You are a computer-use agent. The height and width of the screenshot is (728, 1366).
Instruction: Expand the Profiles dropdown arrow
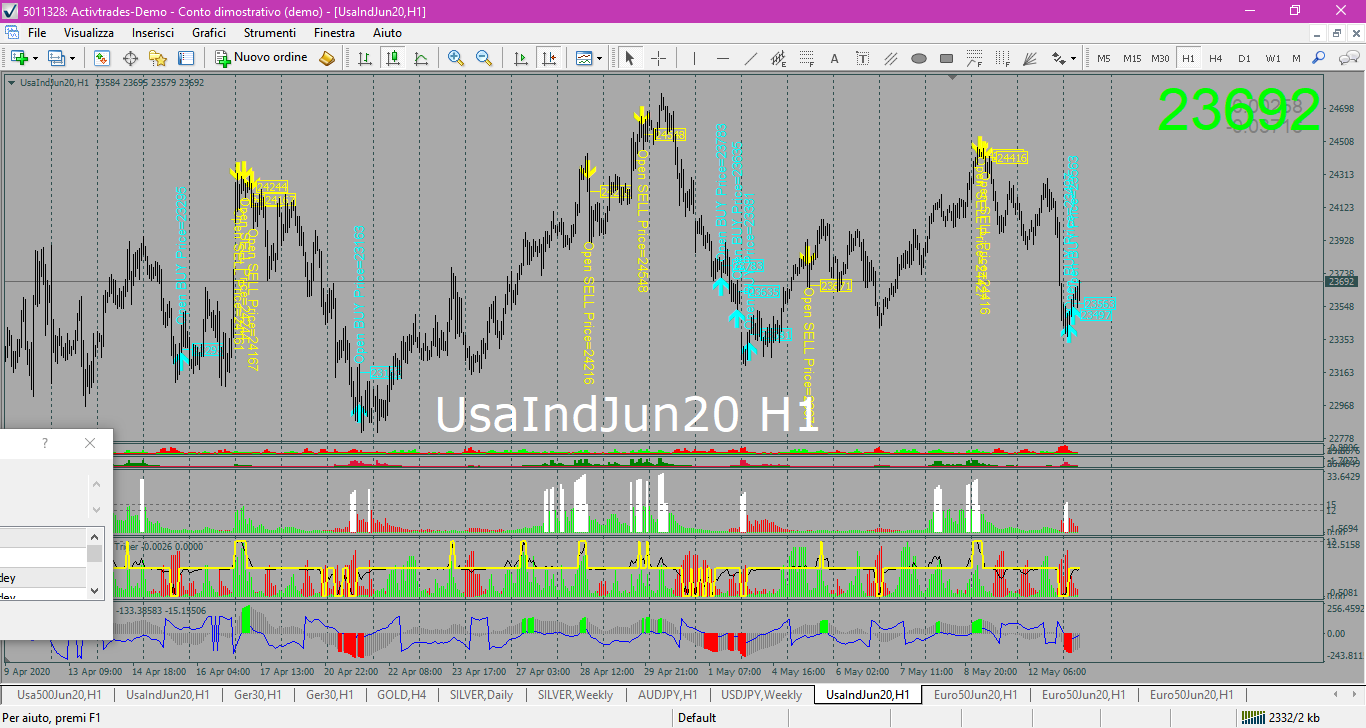coord(72,58)
